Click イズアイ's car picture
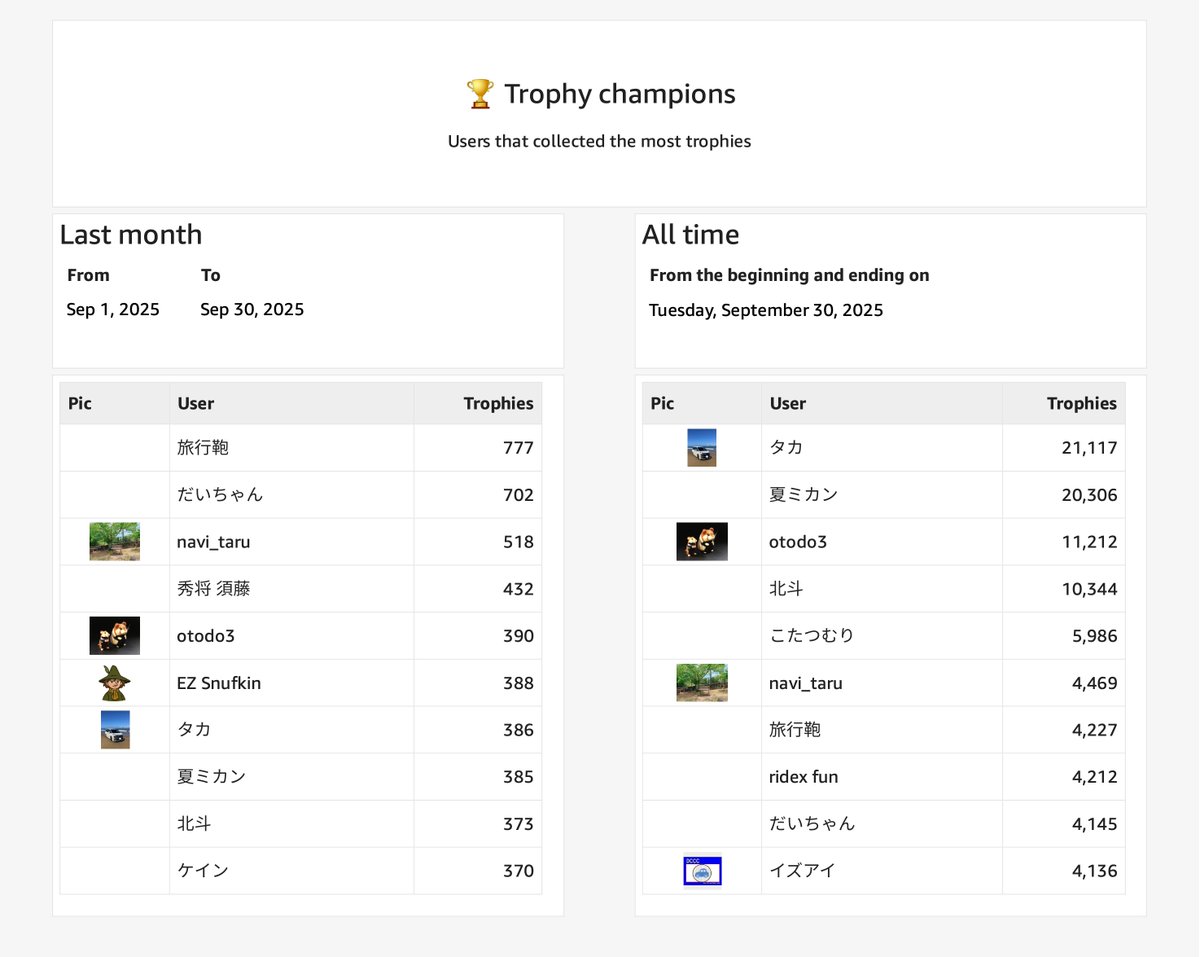This screenshot has width=1200, height=957. (702, 871)
